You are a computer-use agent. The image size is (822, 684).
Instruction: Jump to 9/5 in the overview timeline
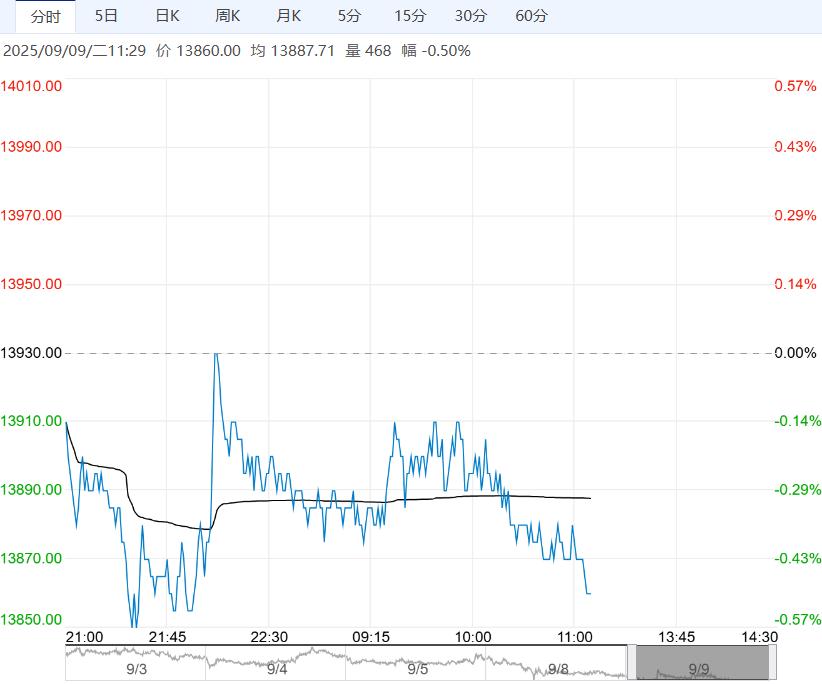point(417,668)
